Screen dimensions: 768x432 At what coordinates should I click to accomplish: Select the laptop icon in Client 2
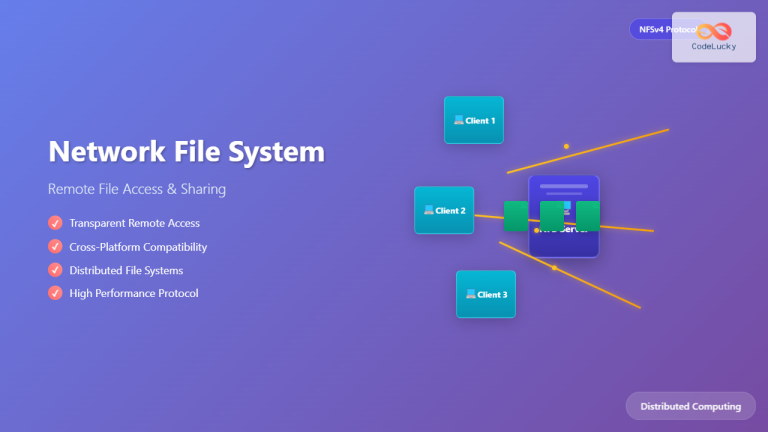coord(429,210)
